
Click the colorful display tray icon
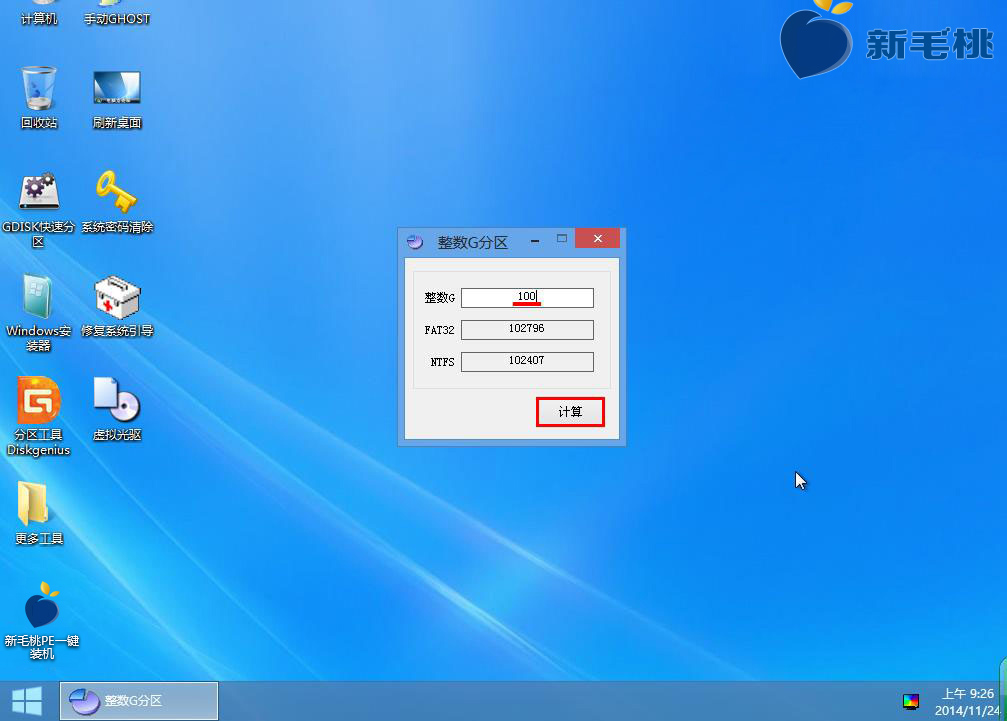(x=911, y=702)
